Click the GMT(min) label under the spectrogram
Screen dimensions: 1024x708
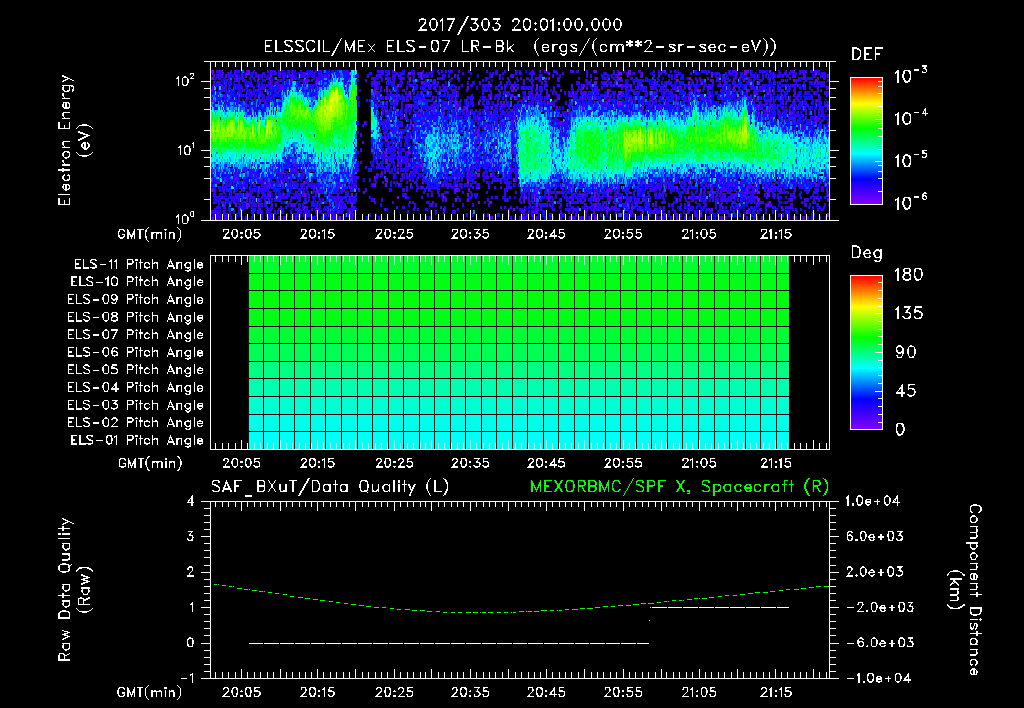click(150, 234)
